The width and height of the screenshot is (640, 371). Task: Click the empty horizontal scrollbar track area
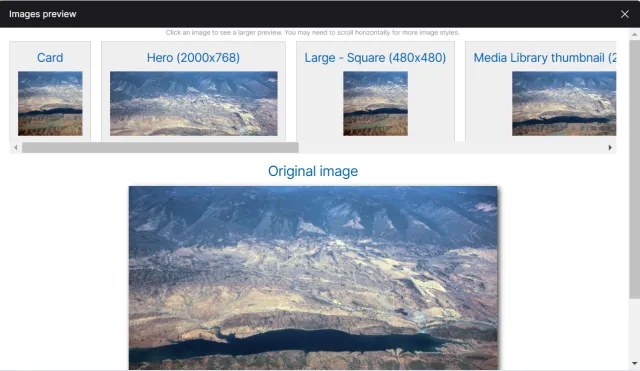pos(451,147)
